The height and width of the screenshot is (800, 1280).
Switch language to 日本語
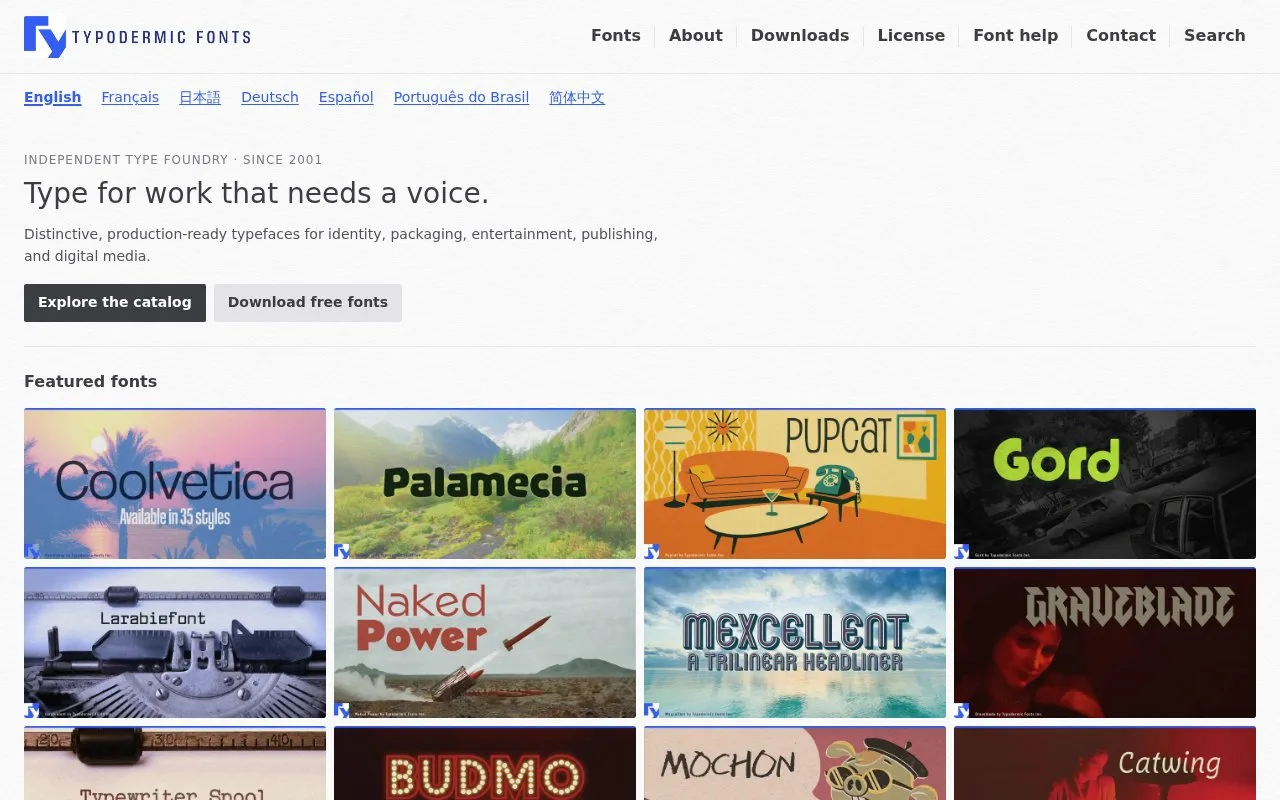pyautogui.click(x=200, y=97)
